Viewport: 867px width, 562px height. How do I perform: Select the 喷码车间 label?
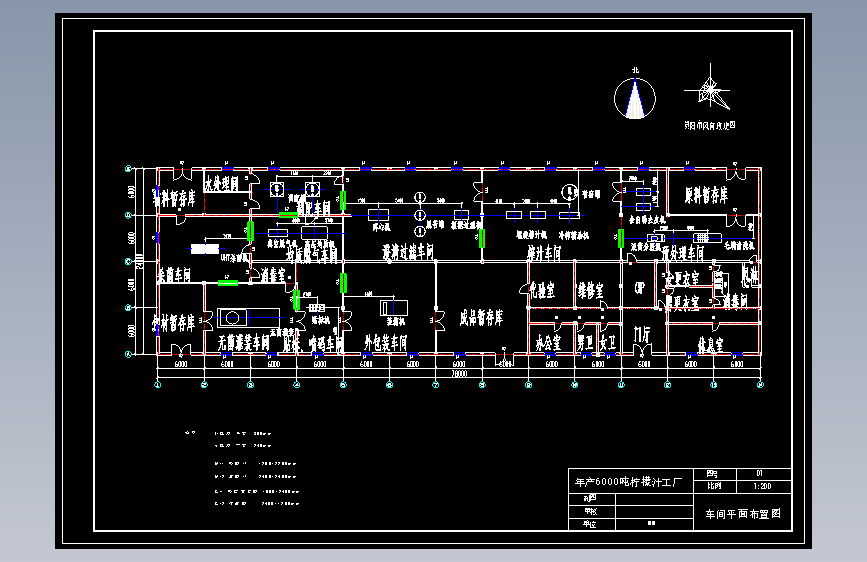tap(325, 344)
